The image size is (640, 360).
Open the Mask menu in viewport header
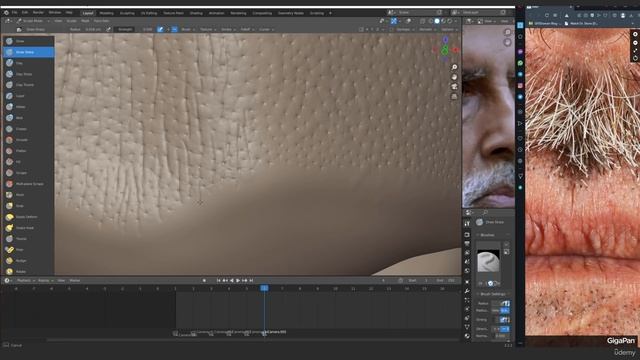(85, 21)
